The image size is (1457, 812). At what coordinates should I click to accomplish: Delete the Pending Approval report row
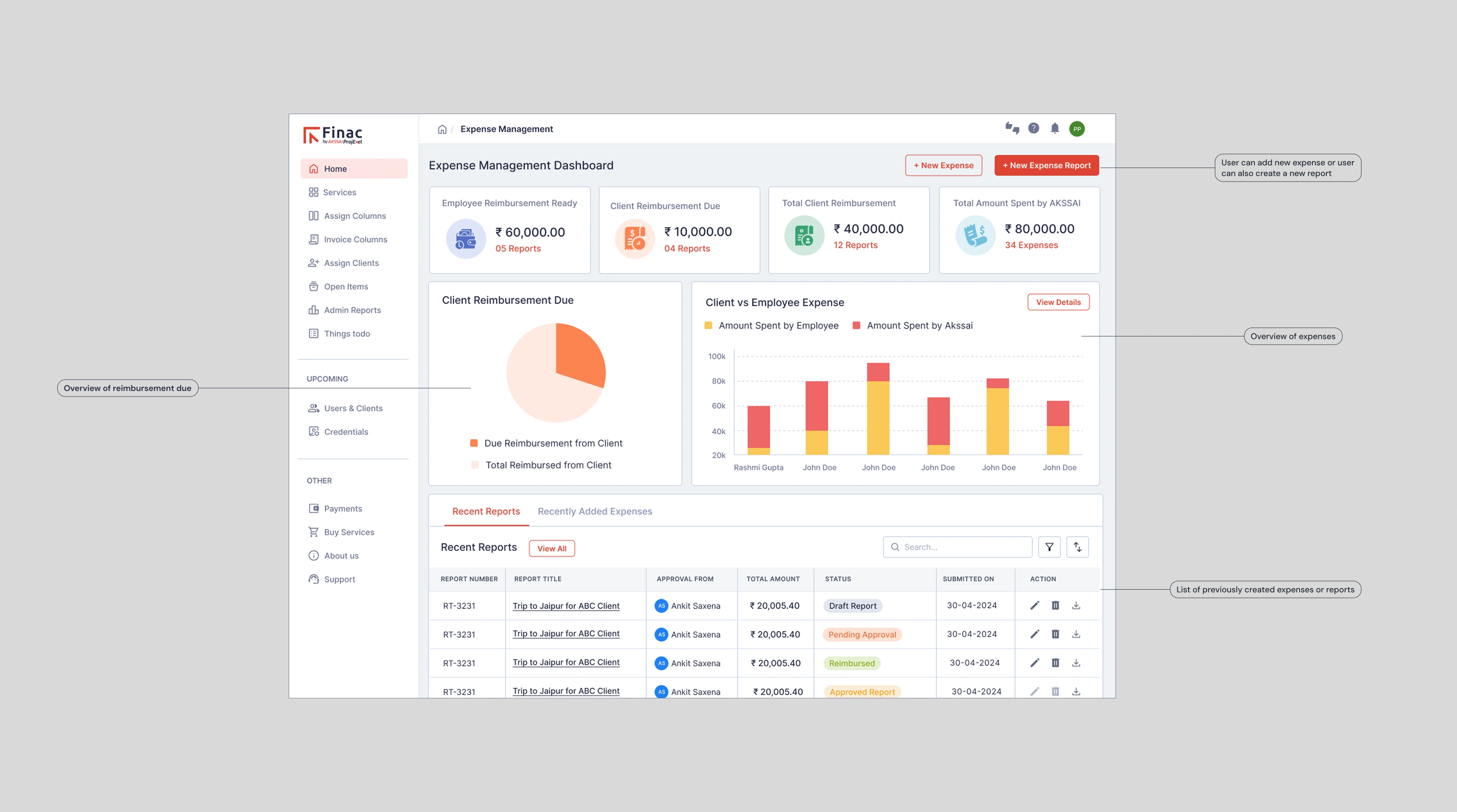1055,635
